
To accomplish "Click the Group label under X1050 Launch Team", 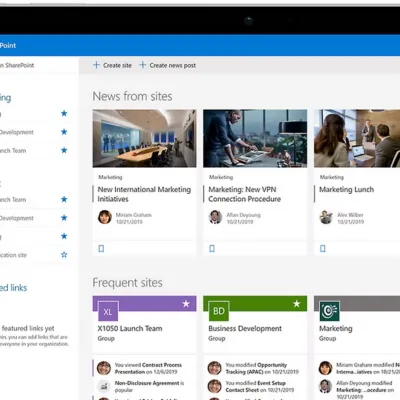I will (x=106, y=339).
